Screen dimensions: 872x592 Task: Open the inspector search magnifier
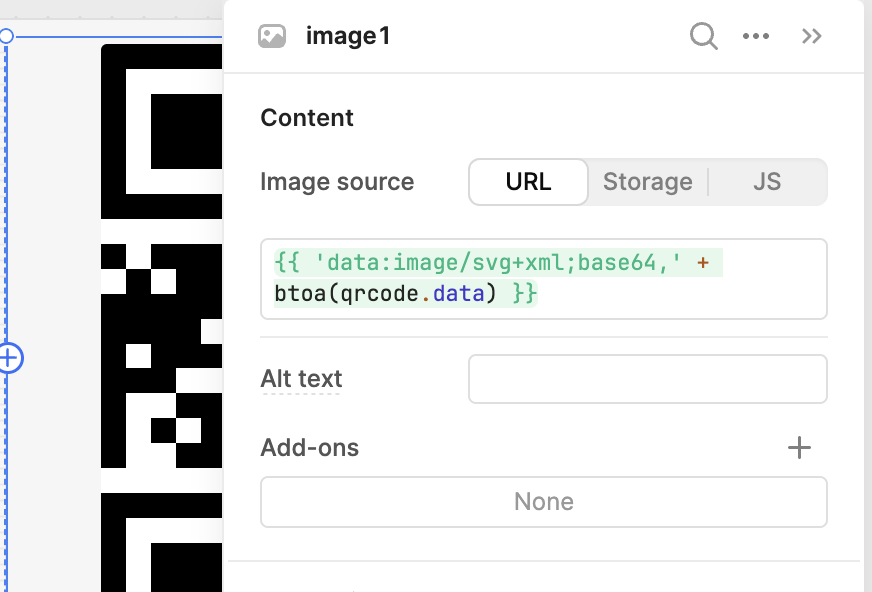[x=704, y=37]
